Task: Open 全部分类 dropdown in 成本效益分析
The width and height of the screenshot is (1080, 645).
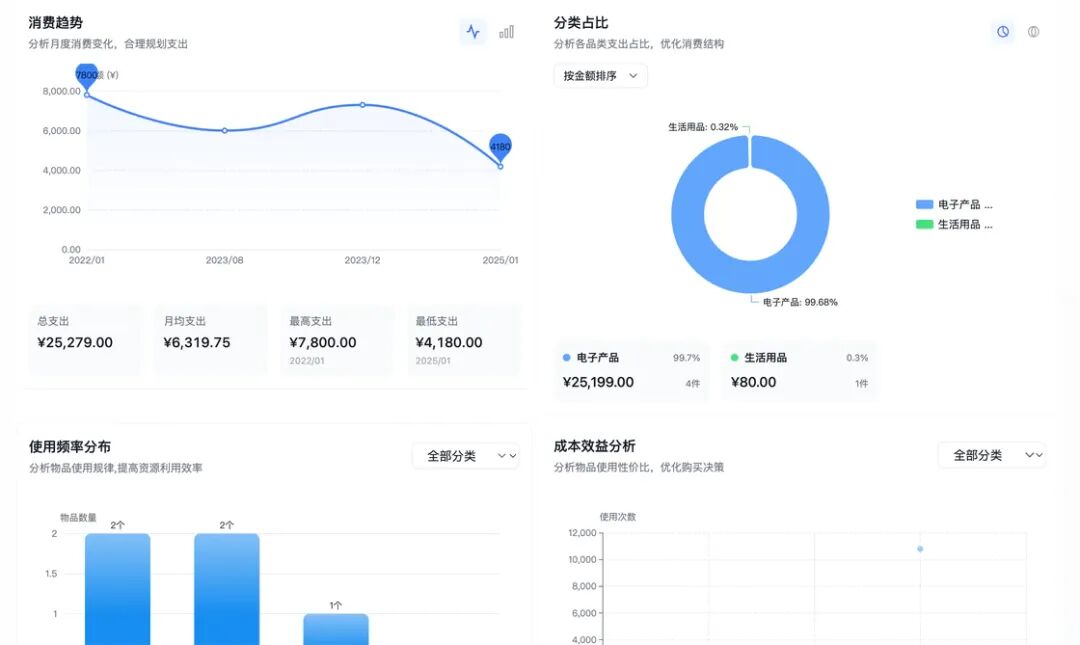Action: pos(992,455)
